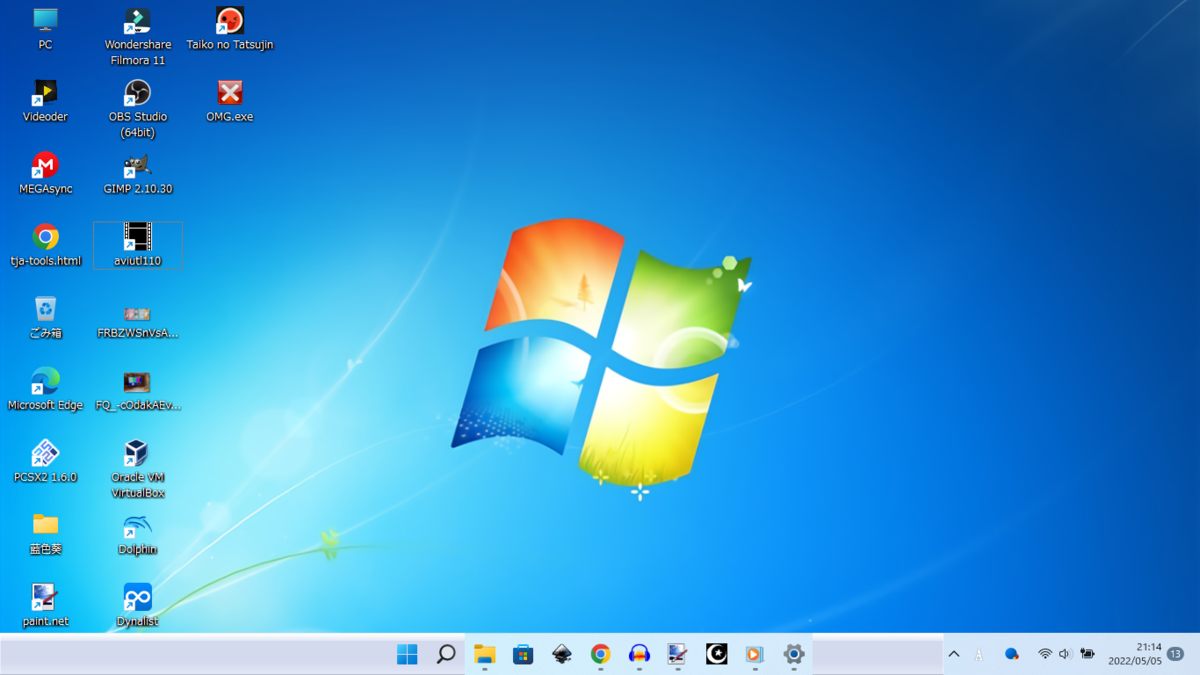Open the blue tray app icon

(1012, 654)
